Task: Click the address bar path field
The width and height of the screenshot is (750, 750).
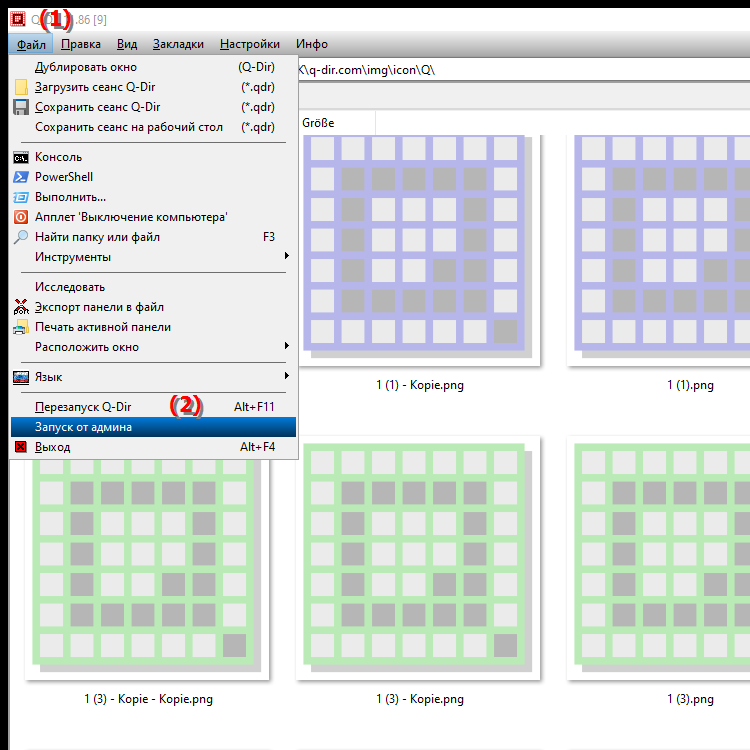Action: pos(520,70)
